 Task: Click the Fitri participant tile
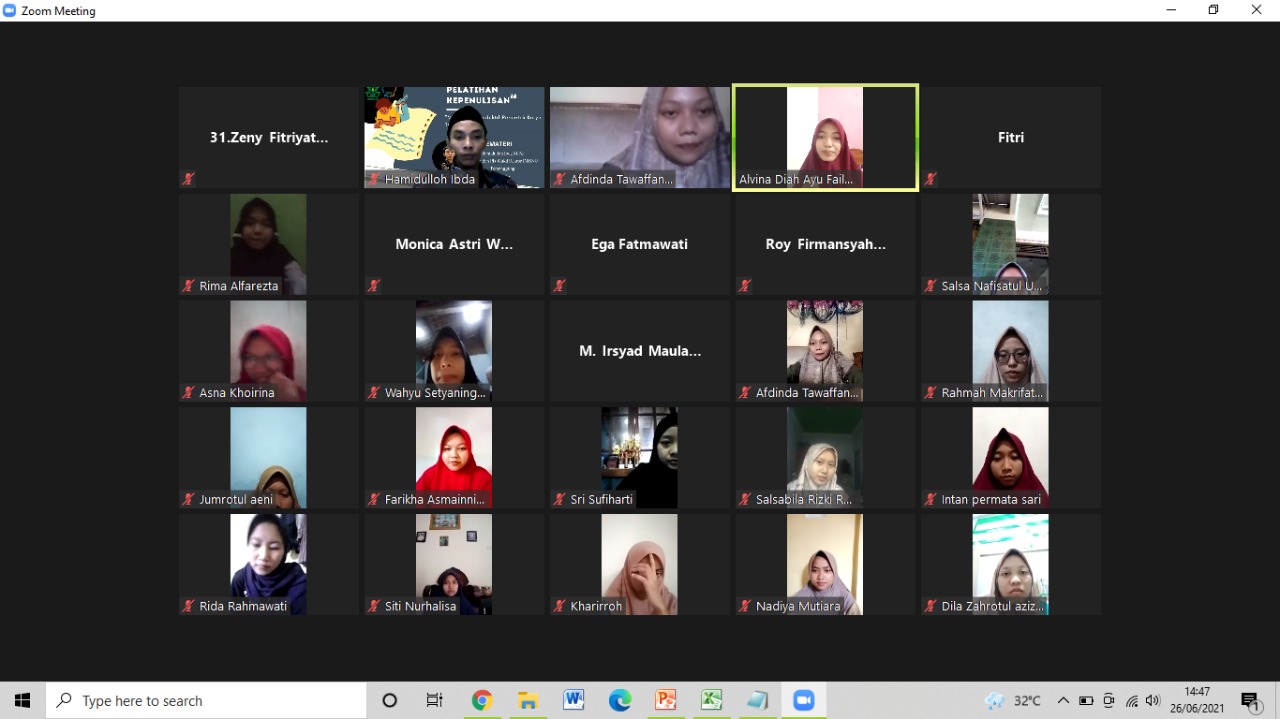tap(1011, 137)
